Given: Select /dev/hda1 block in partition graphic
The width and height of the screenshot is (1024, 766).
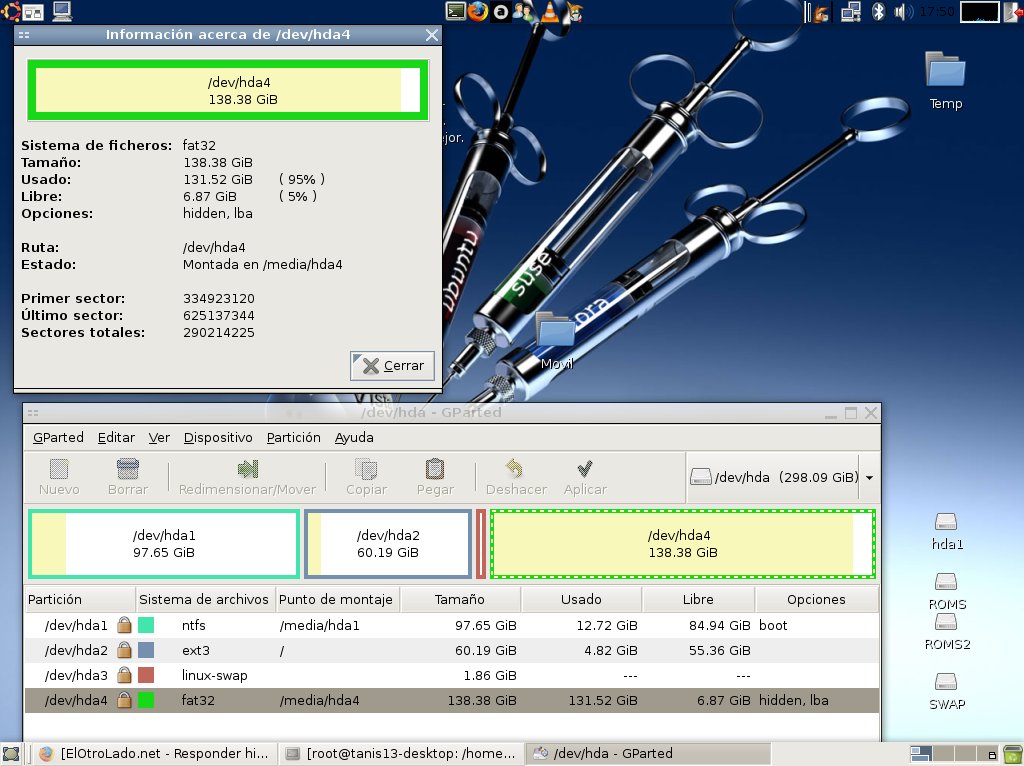Looking at the screenshot, I should (164, 544).
